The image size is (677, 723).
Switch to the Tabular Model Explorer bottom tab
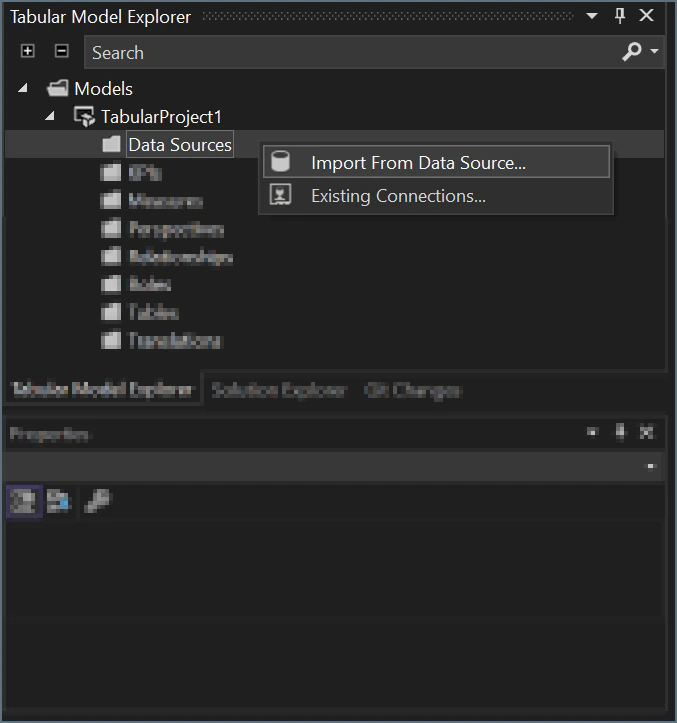coord(102,390)
